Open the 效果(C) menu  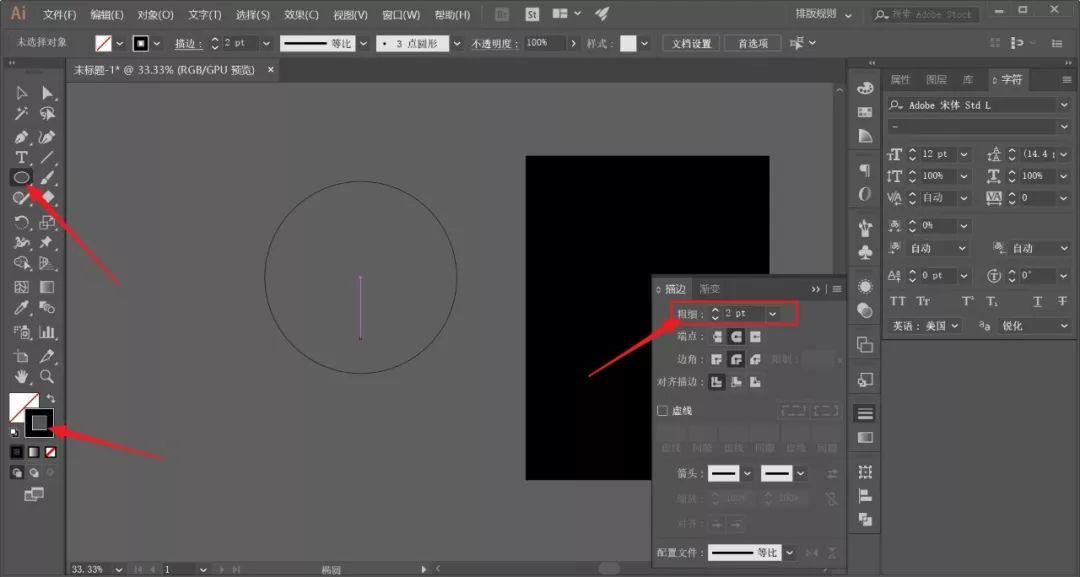(x=301, y=14)
